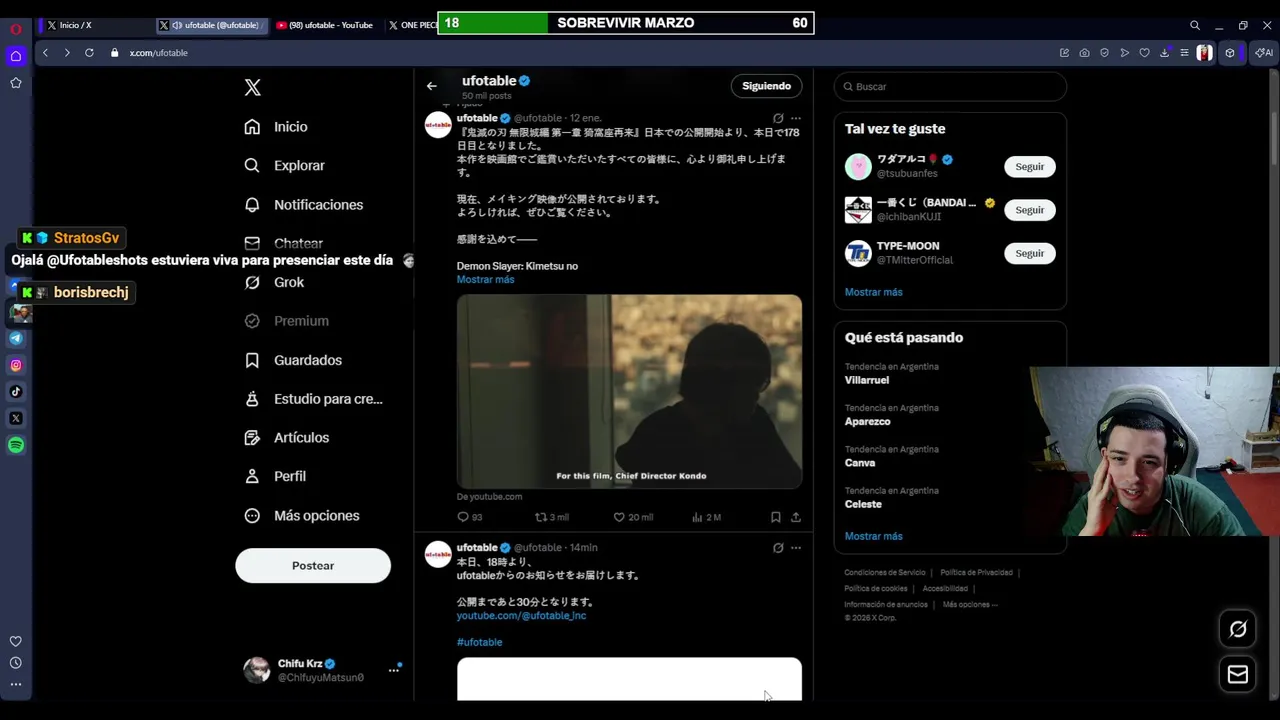Open more menu on the 14min post
Image resolution: width=1280 pixels, height=720 pixels.
tap(796, 548)
